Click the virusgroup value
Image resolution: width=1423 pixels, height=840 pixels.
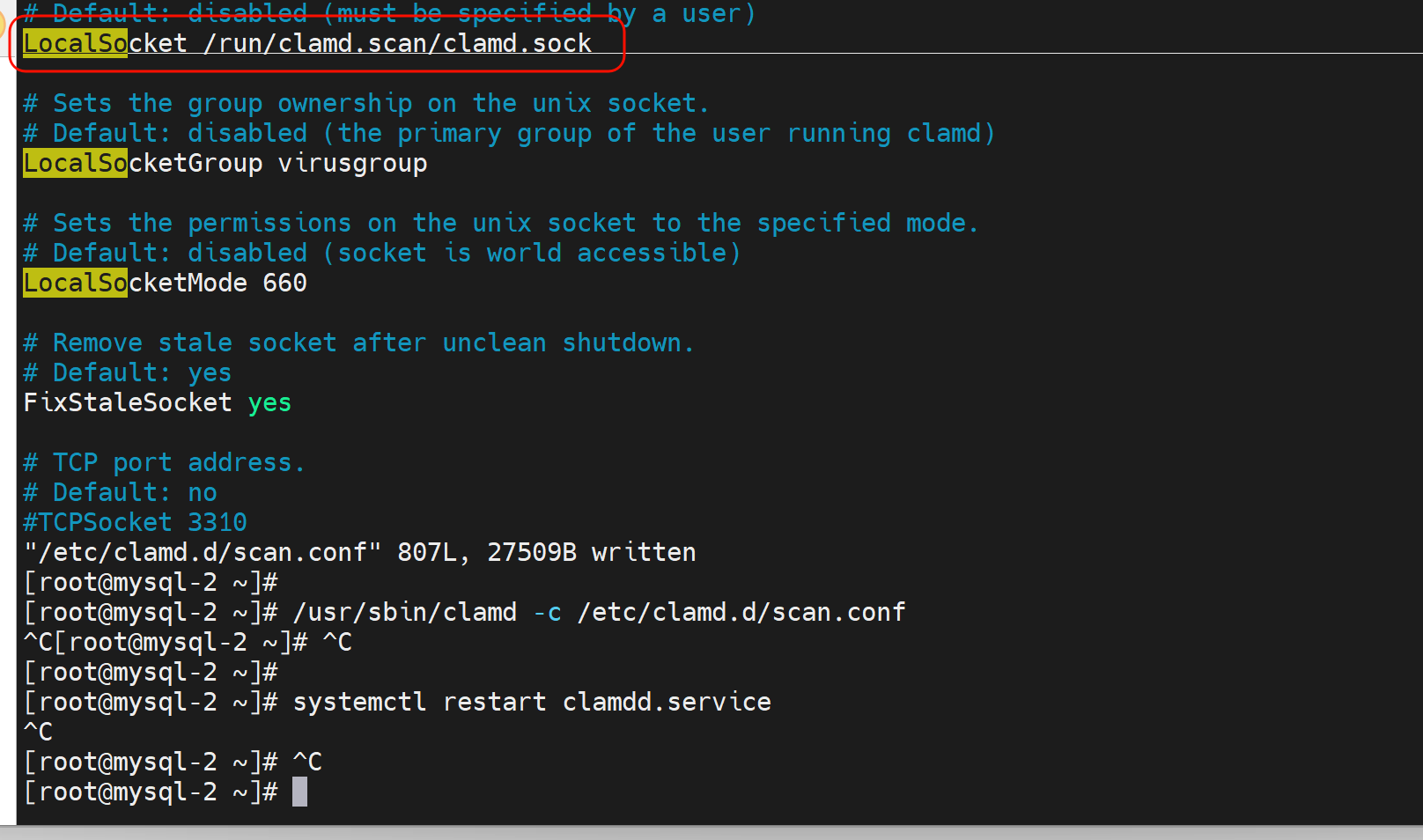(x=352, y=163)
